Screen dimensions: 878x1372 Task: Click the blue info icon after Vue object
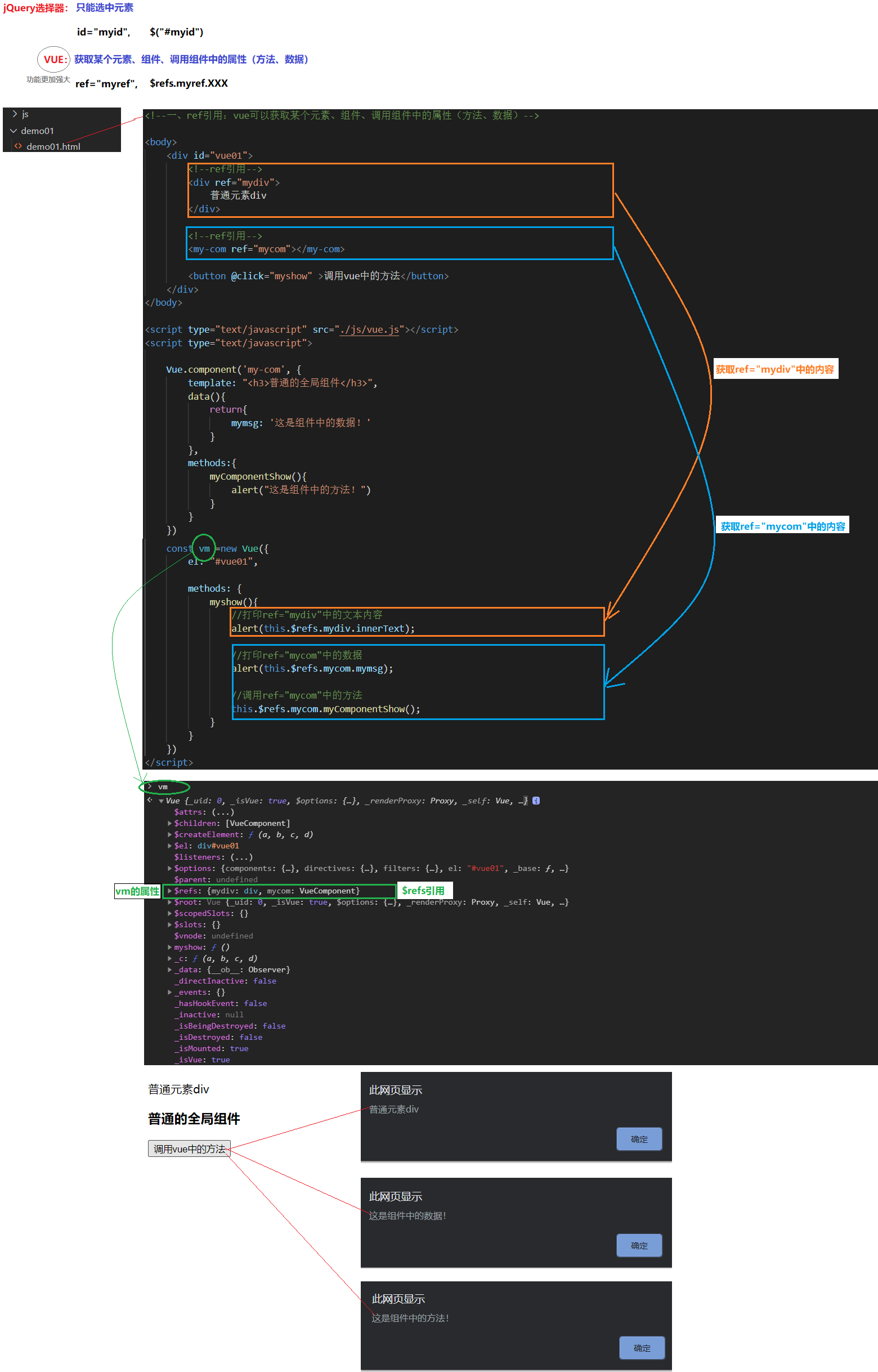[536, 801]
